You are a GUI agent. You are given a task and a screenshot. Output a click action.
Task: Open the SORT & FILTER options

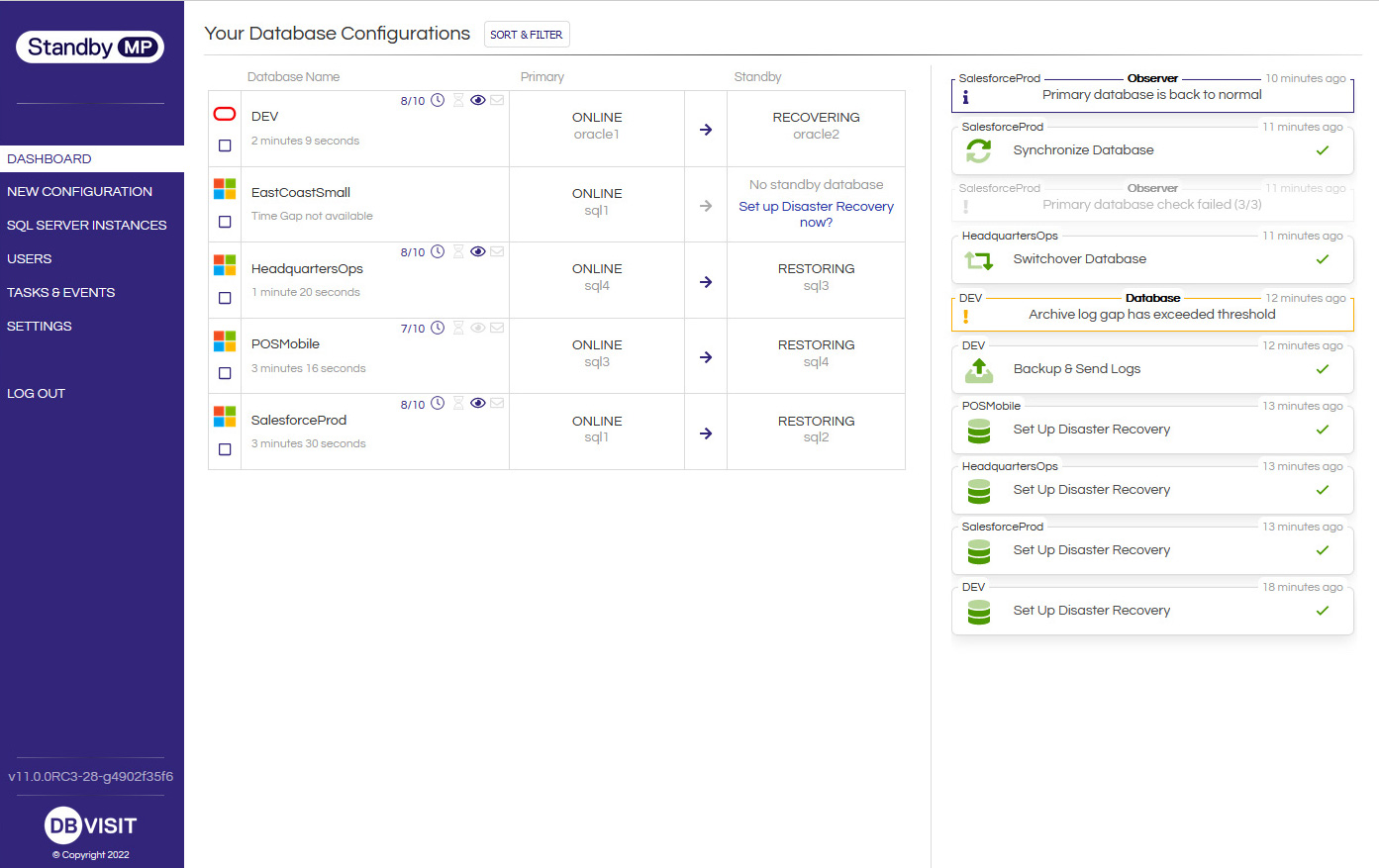point(527,35)
